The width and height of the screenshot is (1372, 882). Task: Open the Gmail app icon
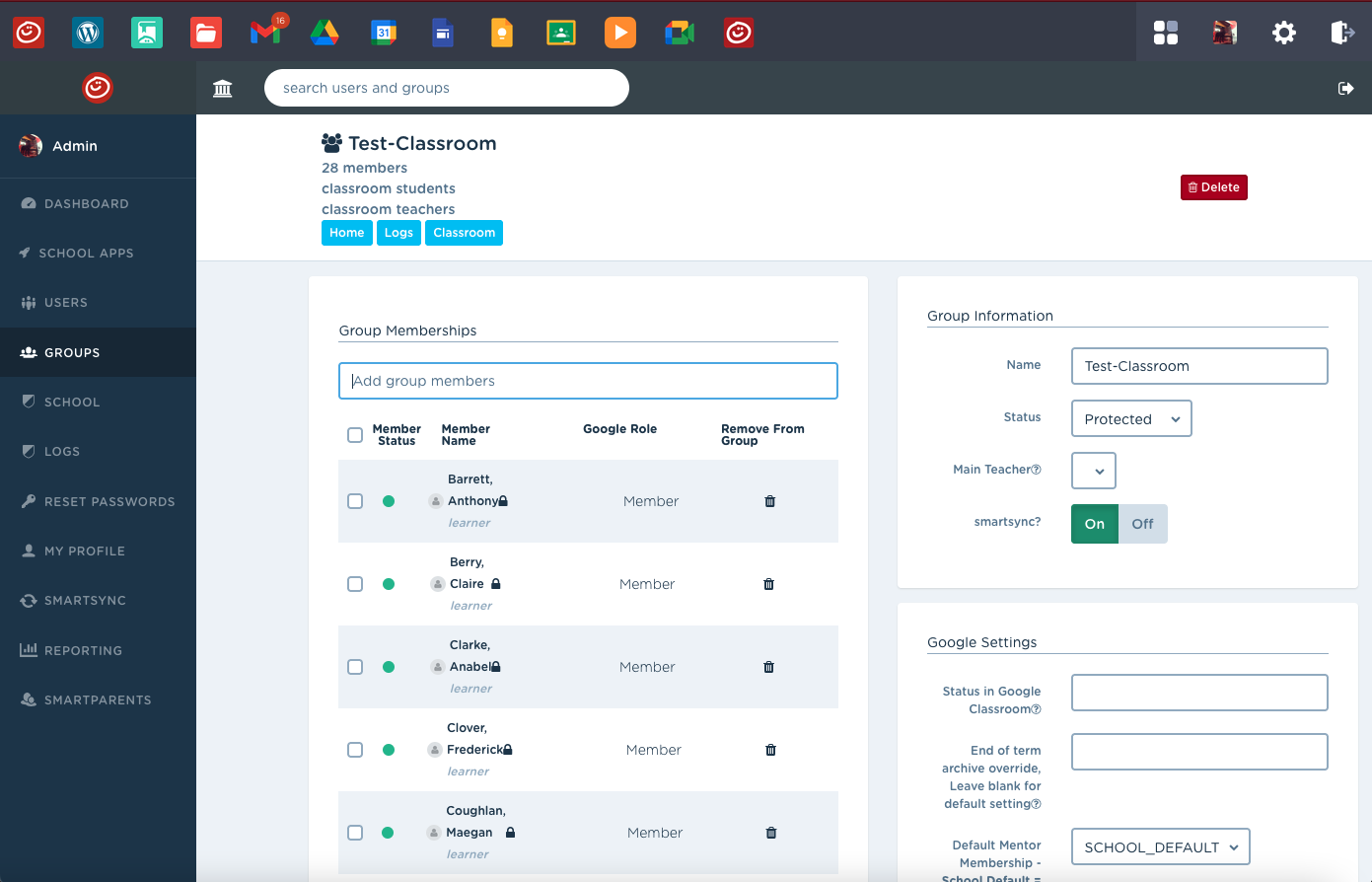[x=265, y=33]
